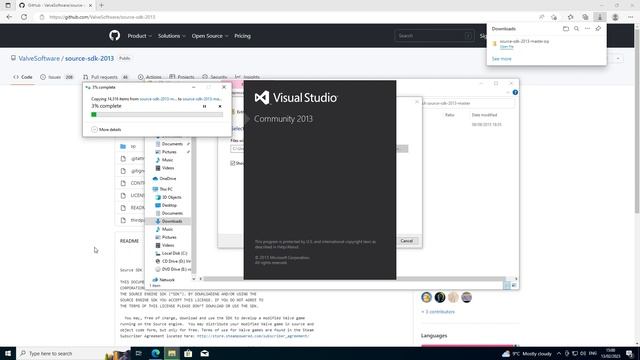This screenshot has height=360, width=640.
Task: Click Explorer horizontal scrollbar
Action: [354, 279]
